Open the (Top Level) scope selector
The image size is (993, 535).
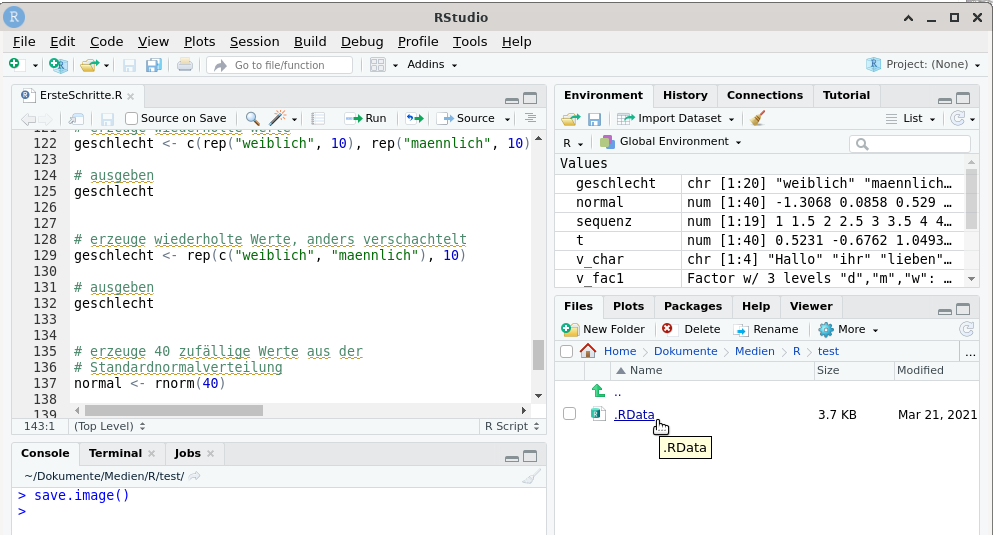pos(110,426)
